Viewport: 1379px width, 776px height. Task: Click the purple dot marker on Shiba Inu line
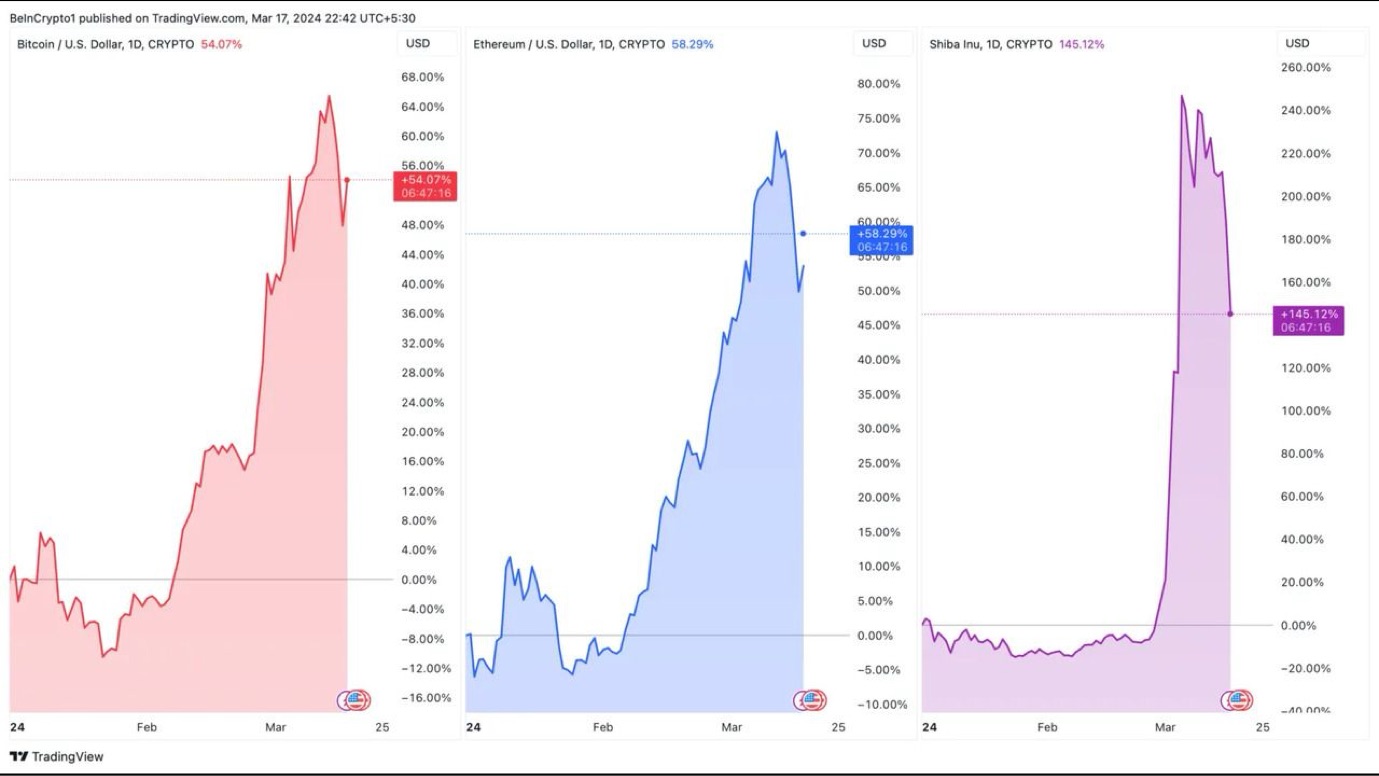(x=1230, y=314)
